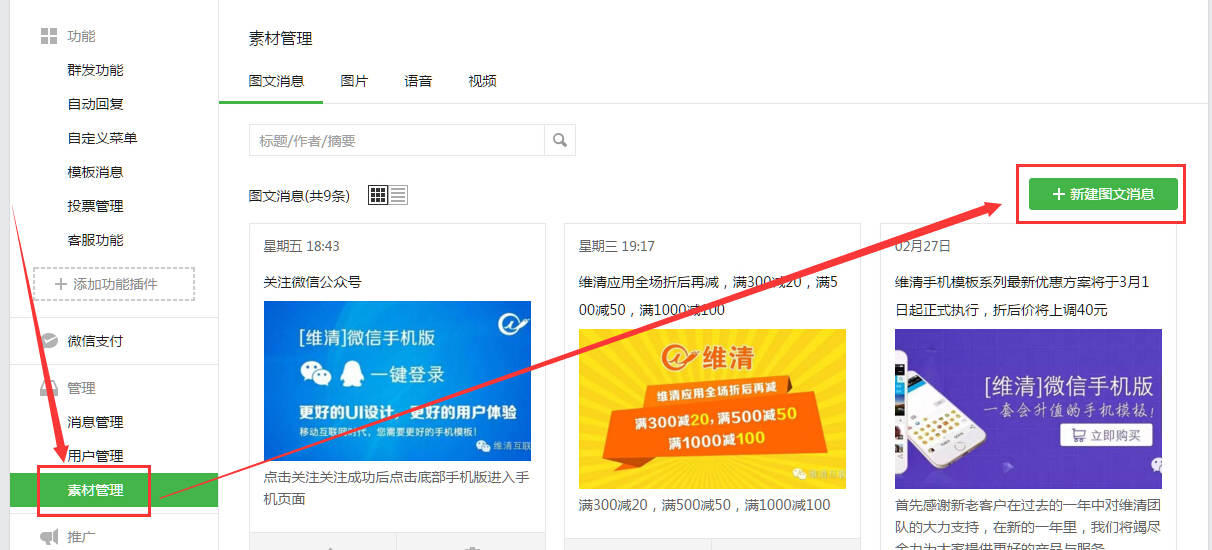Open 群发功能 in the sidebar
Screen dimensions: 1212x550
pos(96,70)
